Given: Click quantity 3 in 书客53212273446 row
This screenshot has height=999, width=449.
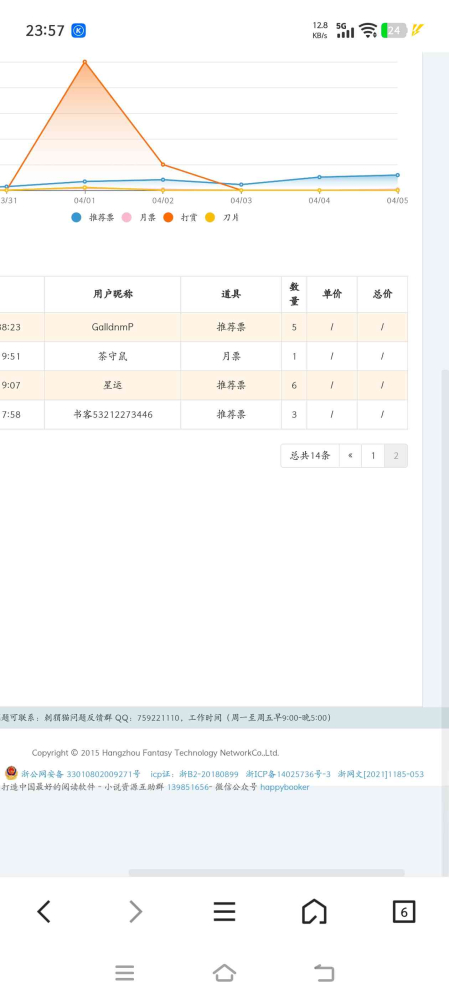Looking at the screenshot, I should click(294, 415).
